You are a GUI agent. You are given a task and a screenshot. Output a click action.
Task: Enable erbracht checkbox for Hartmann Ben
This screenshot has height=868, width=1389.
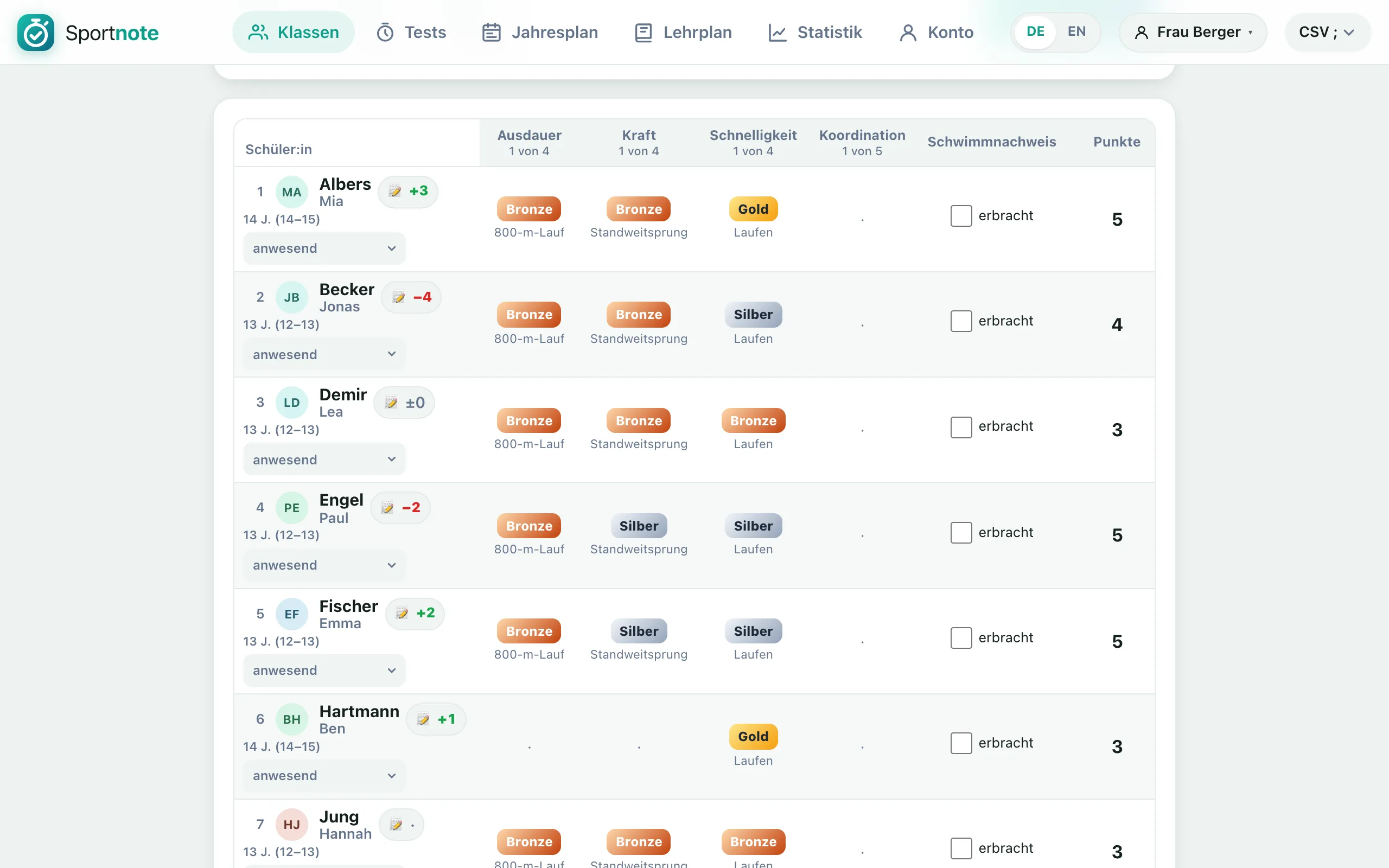pos(961,743)
